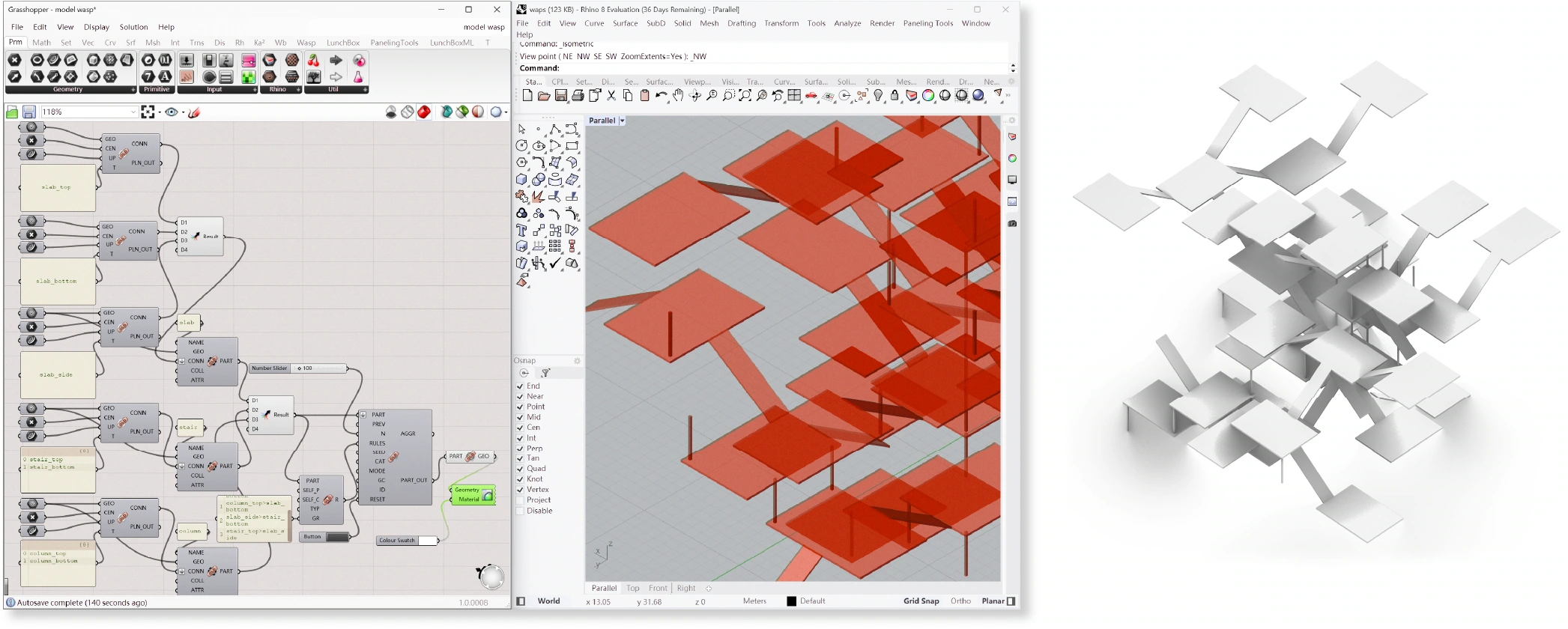
Task: Enable the Project osnap checkbox
Action: [520, 500]
